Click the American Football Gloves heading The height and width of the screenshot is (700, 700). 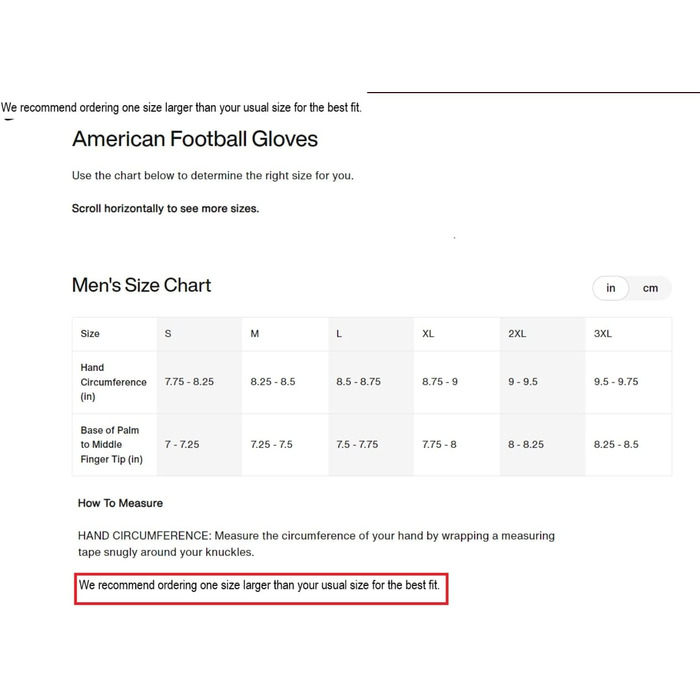point(195,139)
